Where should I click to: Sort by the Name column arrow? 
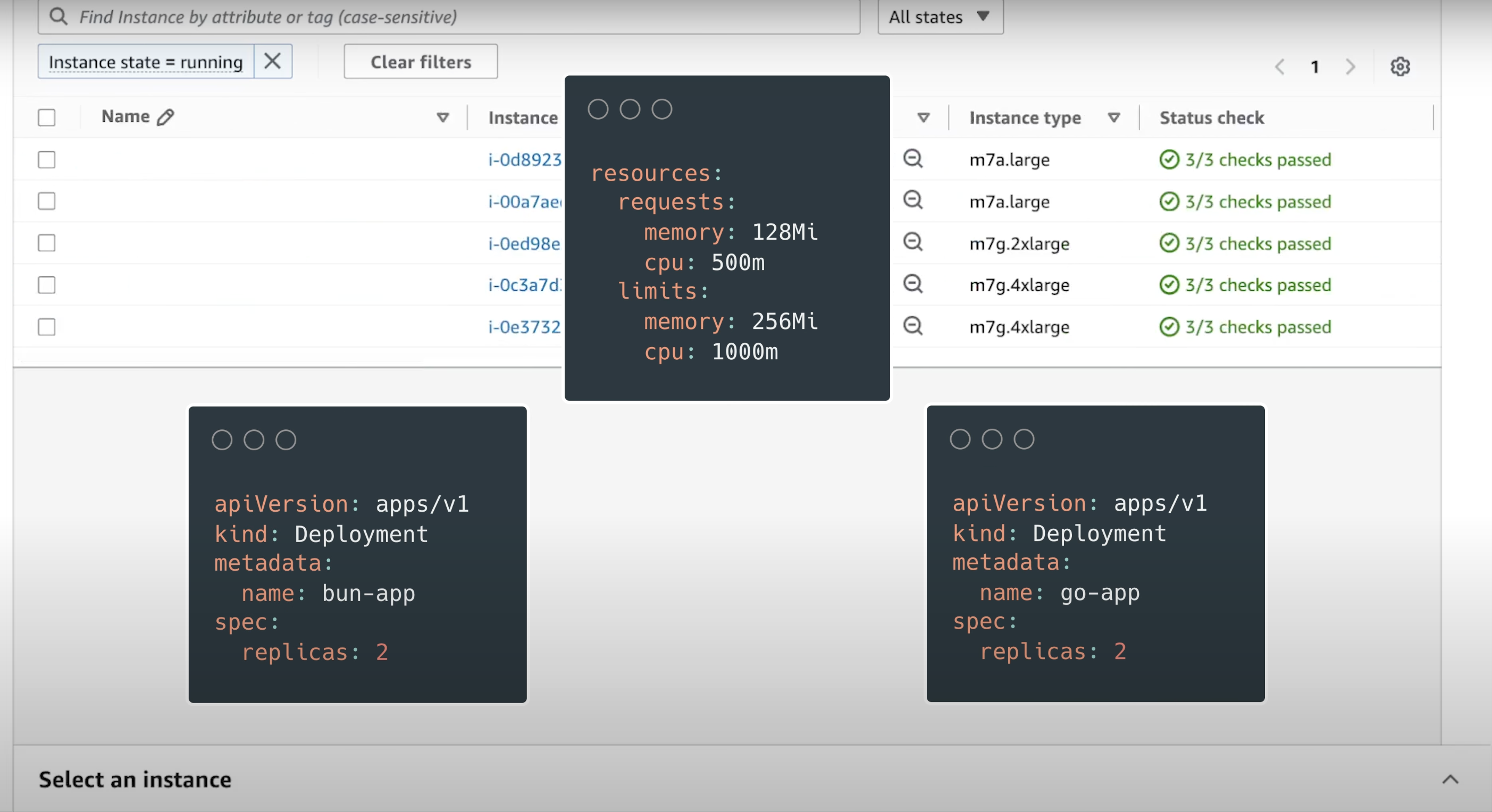(x=442, y=117)
